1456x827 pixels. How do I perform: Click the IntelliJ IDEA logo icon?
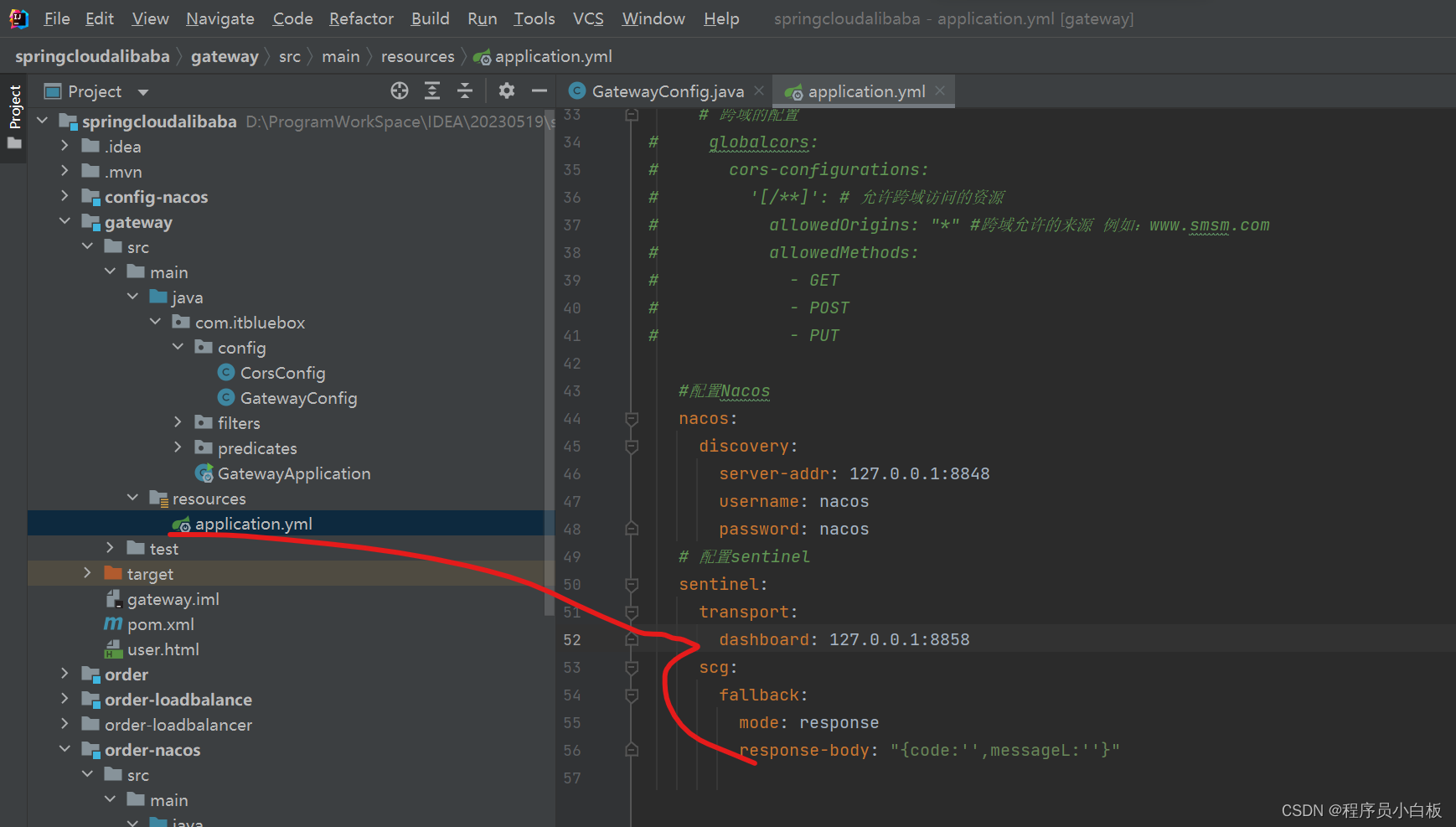click(18, 18)
